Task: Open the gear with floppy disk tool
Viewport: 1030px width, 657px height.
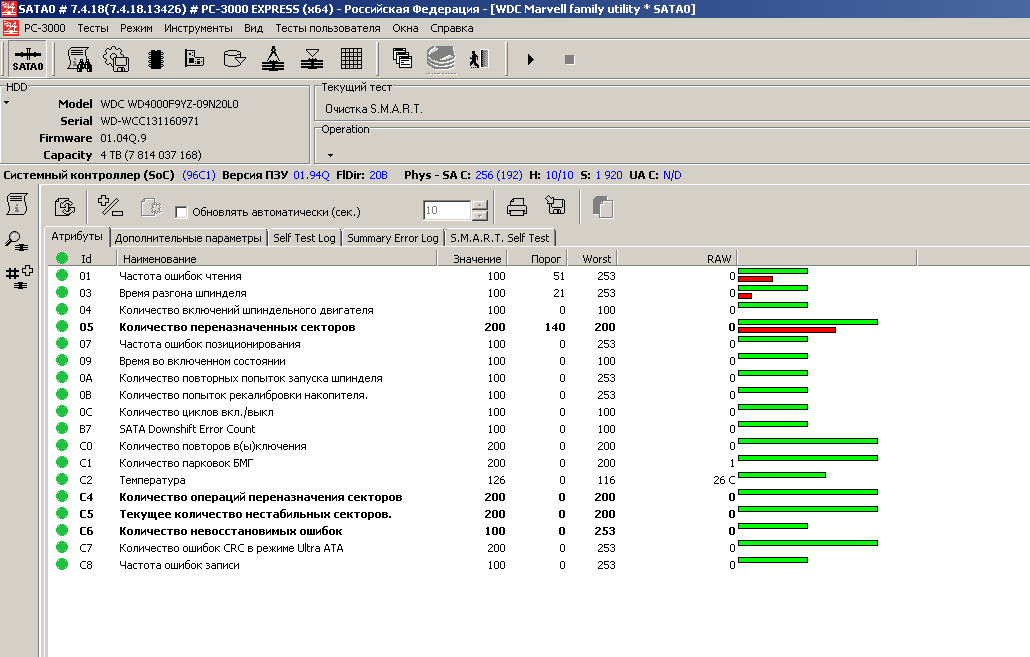Action: [x=116, y=59]
